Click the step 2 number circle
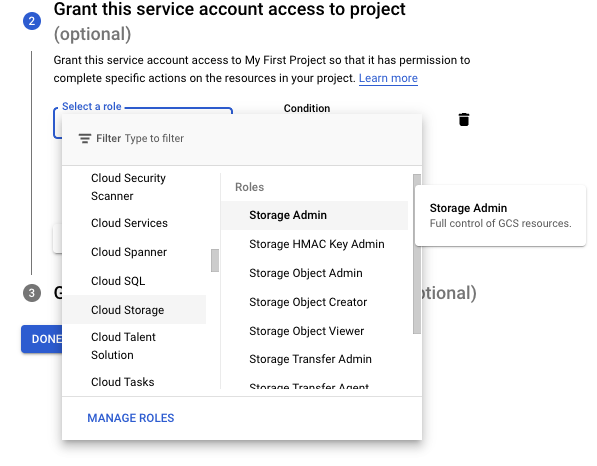 [32, 21]
